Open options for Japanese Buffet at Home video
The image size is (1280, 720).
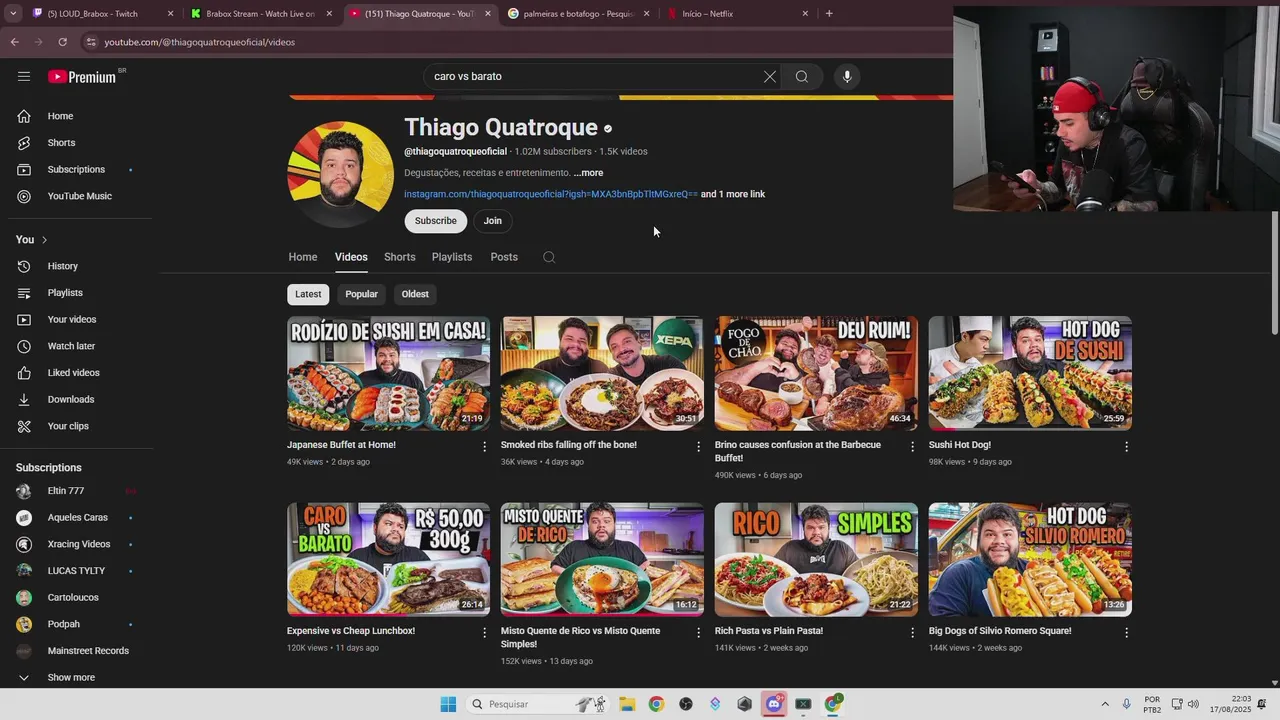(x=485, y=446)
